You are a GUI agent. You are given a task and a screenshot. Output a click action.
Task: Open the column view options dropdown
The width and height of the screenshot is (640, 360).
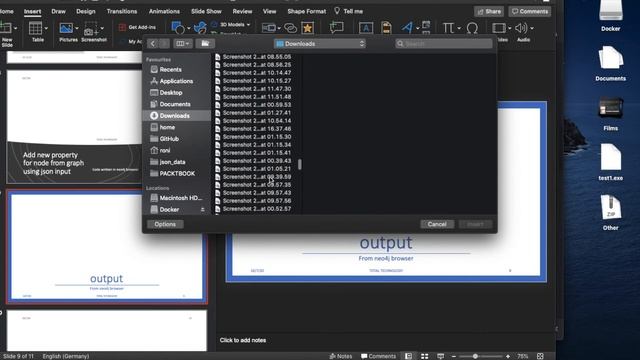(182, 44)
